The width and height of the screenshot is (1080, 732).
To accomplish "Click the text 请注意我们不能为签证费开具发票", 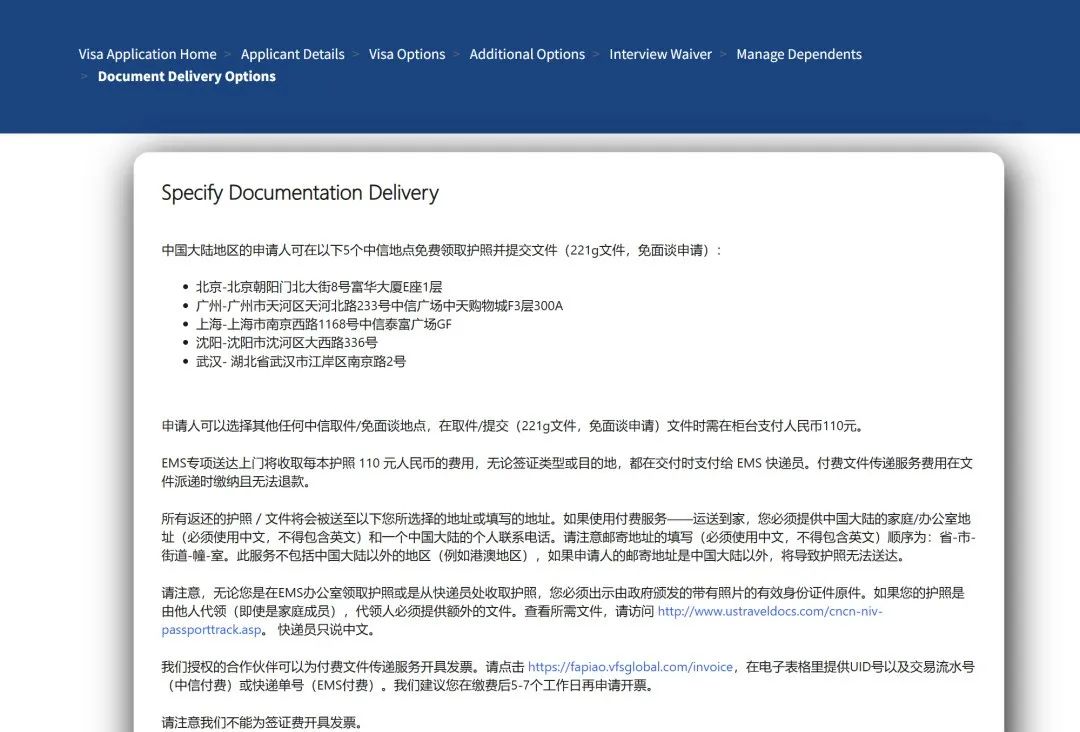I will [262, 722].
